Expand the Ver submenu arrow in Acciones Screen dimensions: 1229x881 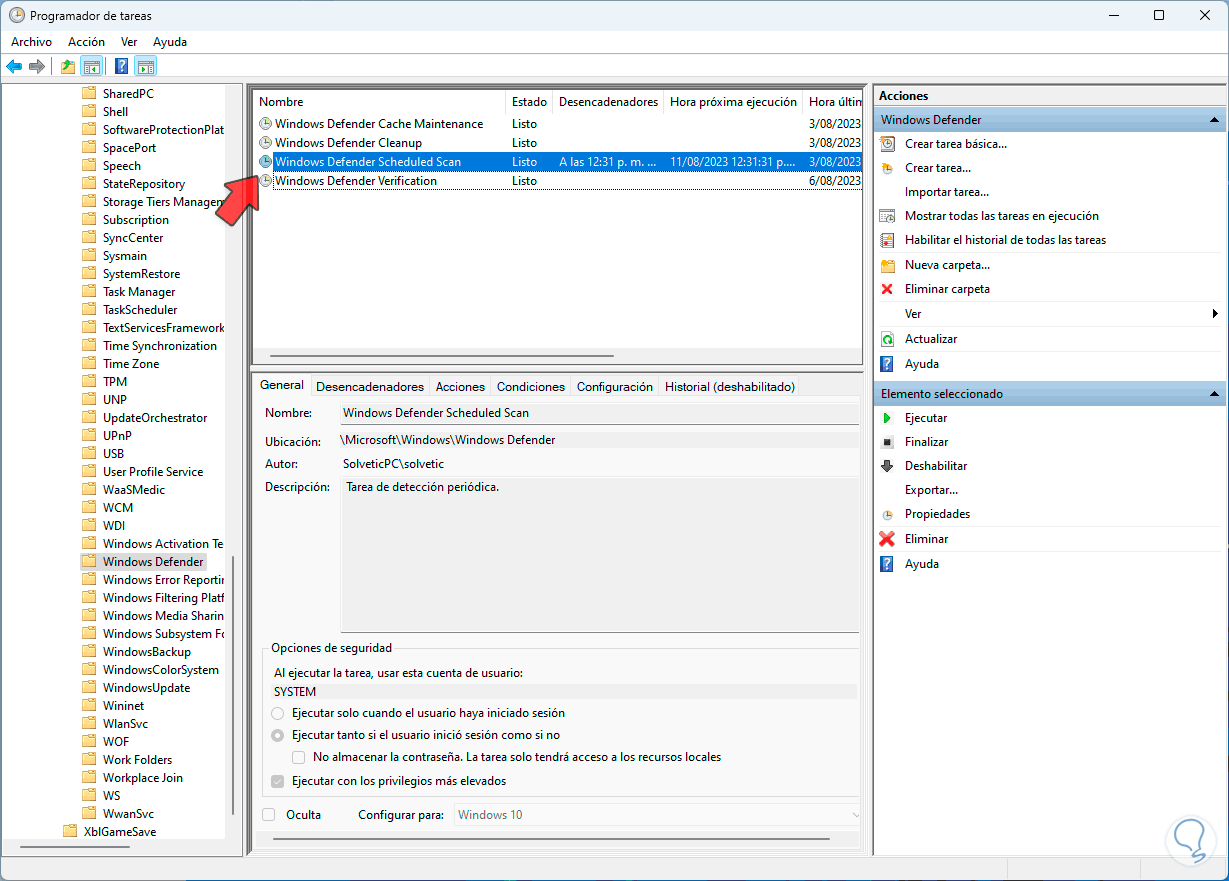pyautogui.click(x=1215, y=314)
